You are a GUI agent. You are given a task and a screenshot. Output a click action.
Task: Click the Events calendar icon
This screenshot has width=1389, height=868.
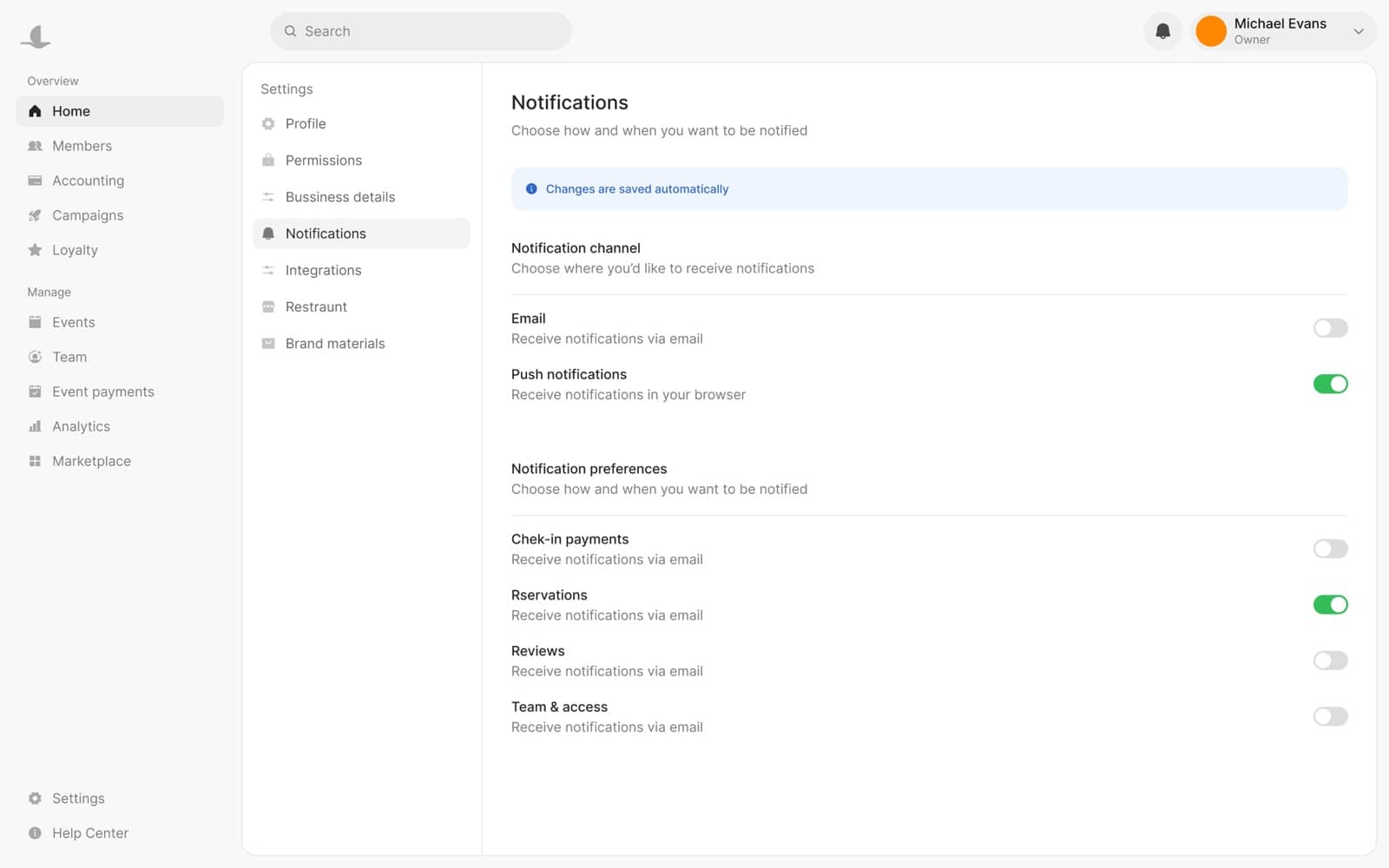click(x=35, y=322)
